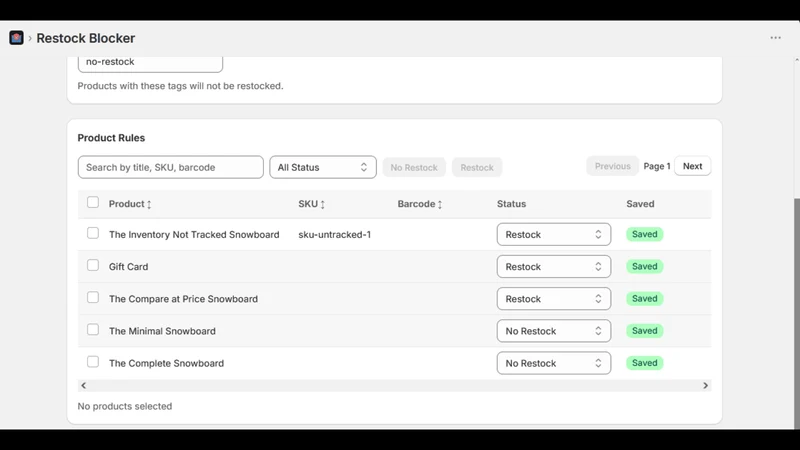Click Saved badge in The Minimal Snowboard row
800x450 pixels.
pyautogui.click(x=644, y=331)
